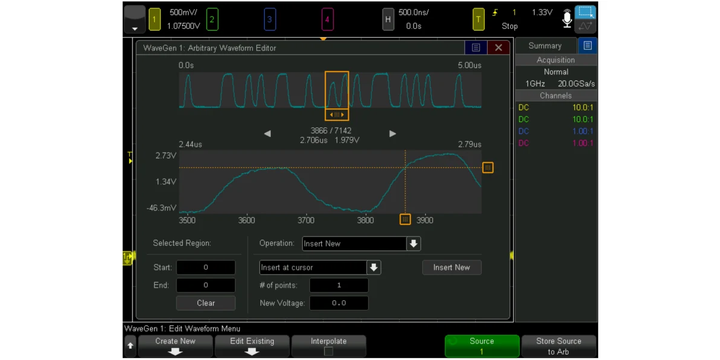
Task: Open the sidebar list icon next to Summary
Action: click(588, 45)
